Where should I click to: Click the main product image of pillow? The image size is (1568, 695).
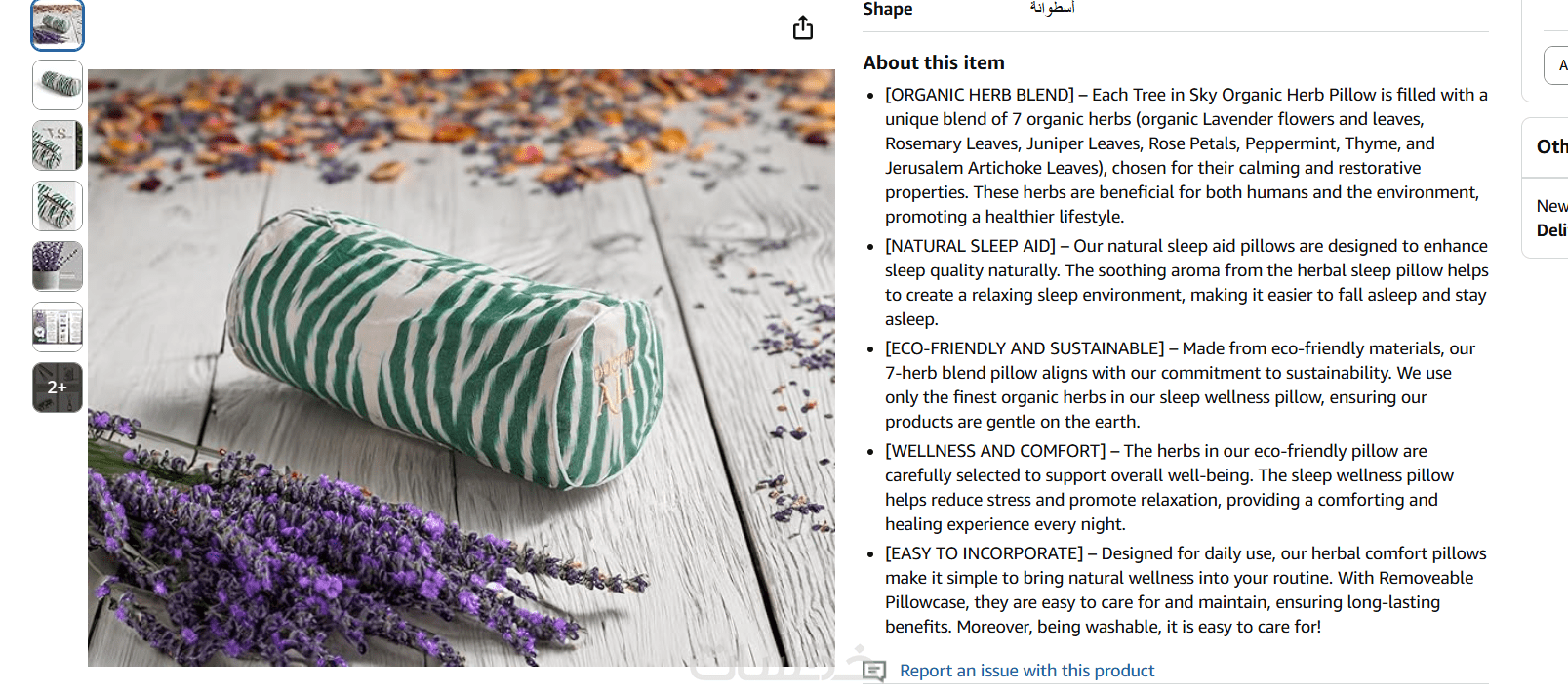(461, 367)
